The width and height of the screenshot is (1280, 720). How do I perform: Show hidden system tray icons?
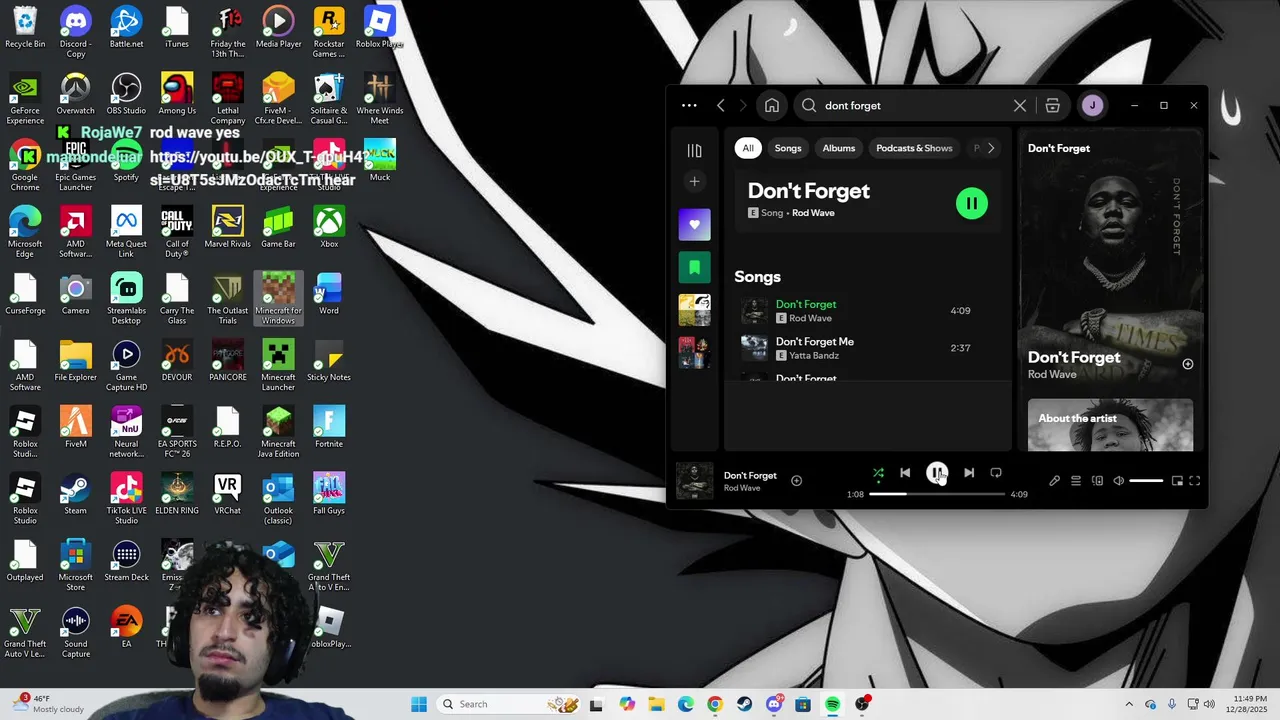click(1129, 704)
